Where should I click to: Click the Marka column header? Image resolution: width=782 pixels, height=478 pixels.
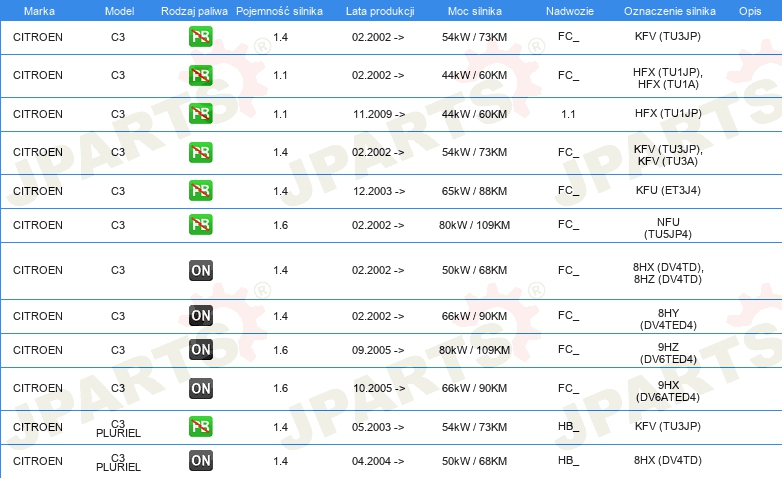click(39, 11)
